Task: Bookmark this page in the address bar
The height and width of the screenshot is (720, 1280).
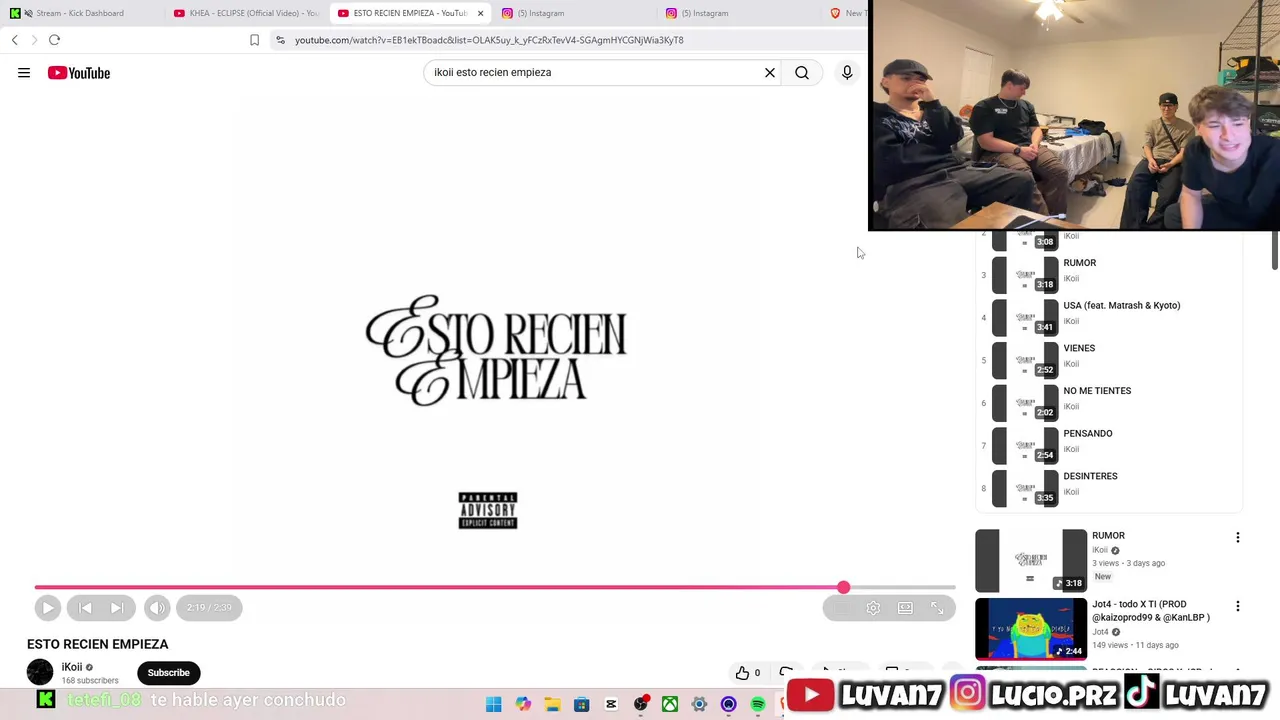Action: point(254,40)
